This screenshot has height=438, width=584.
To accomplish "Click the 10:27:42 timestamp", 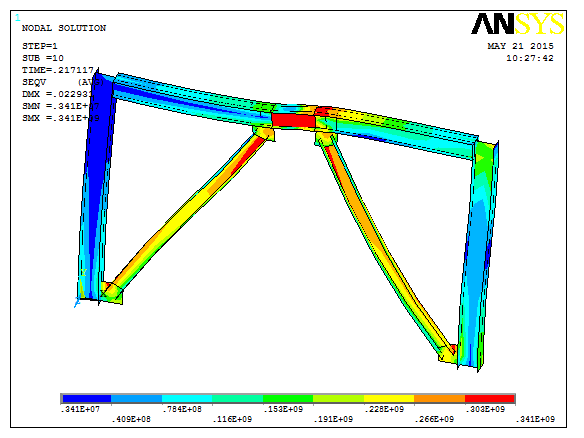I will click(x=530, y=58).
